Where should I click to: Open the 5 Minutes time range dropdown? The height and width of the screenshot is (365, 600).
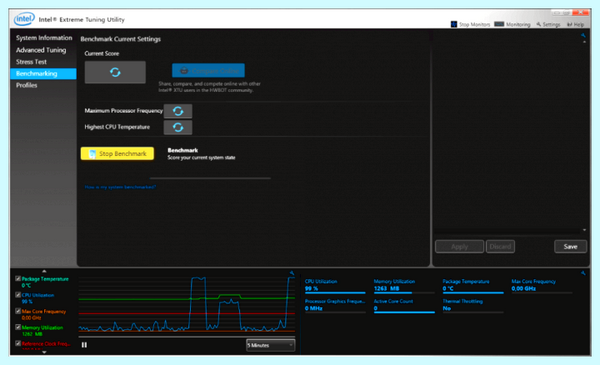tap(271, 345)
